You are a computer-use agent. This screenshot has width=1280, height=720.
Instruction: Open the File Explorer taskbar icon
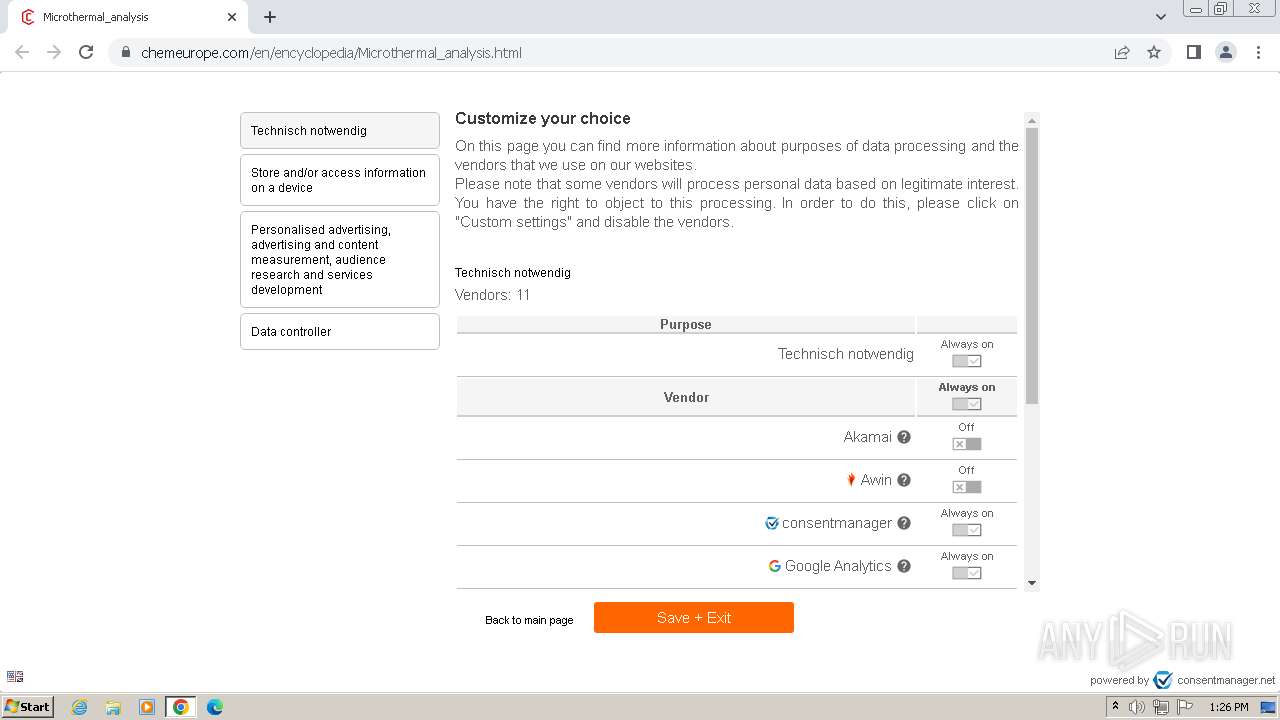point(113,707)
